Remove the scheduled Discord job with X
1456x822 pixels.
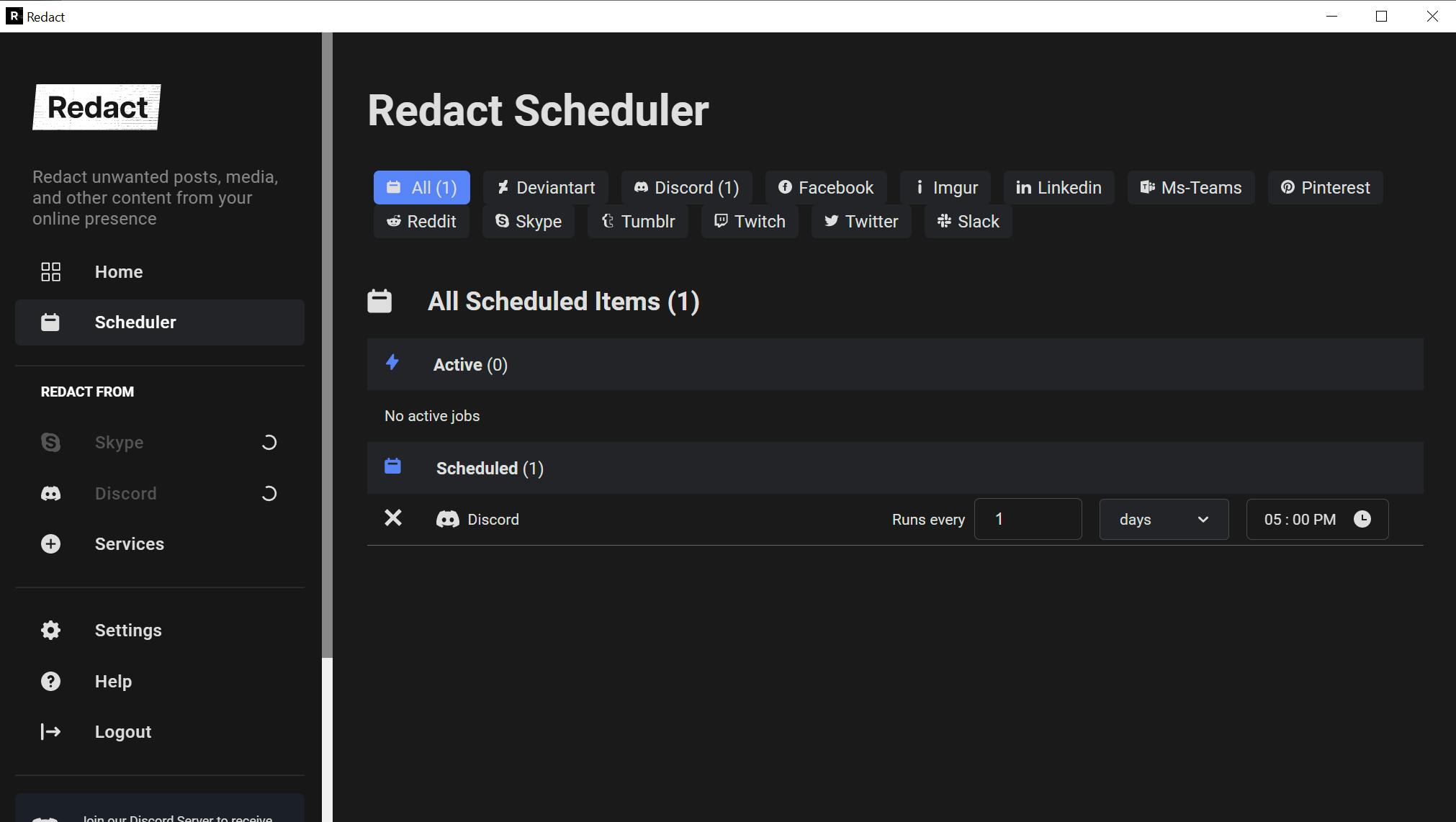point(393,518)
